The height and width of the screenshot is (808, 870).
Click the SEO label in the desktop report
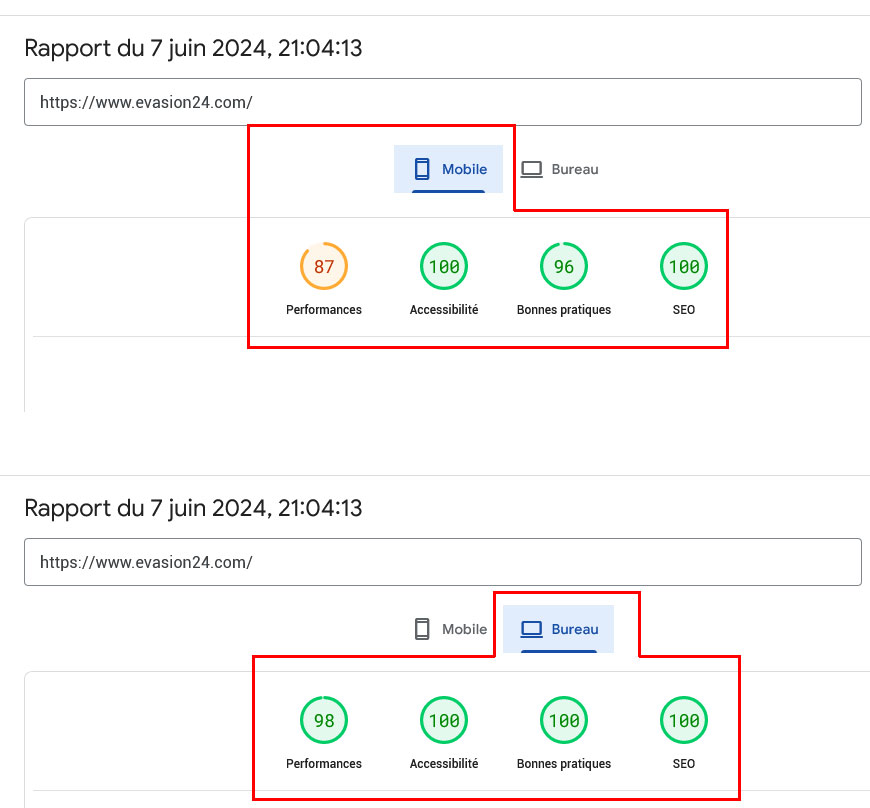tap(684, 764)
